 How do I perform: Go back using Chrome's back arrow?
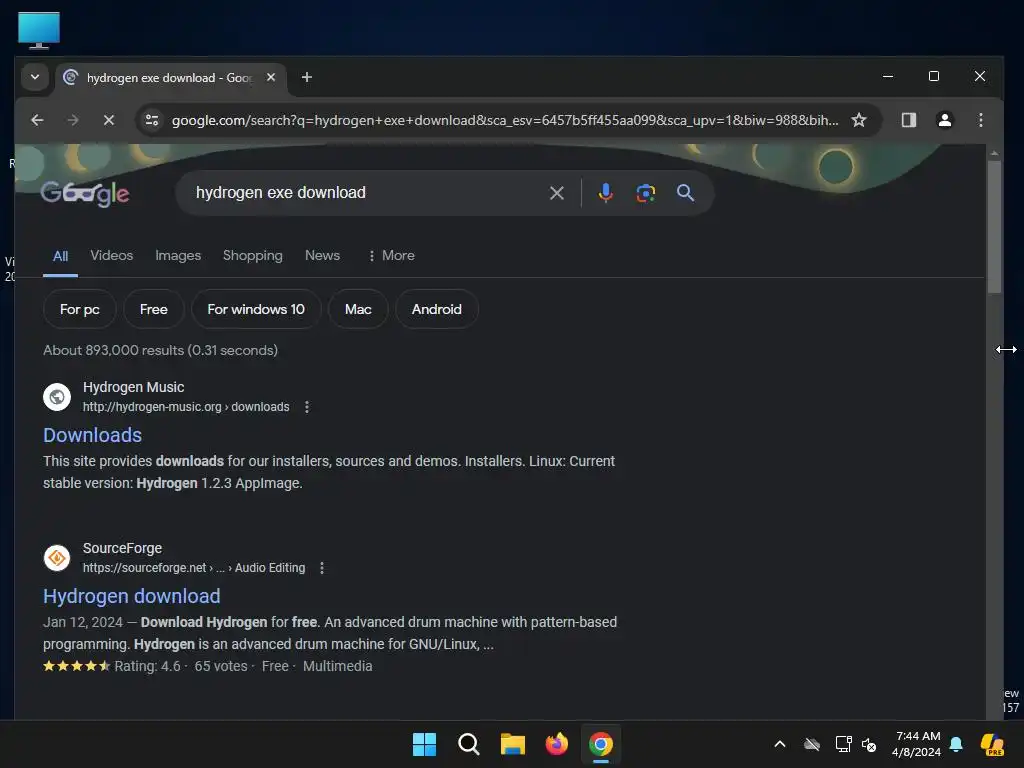(x=37, y=120)
